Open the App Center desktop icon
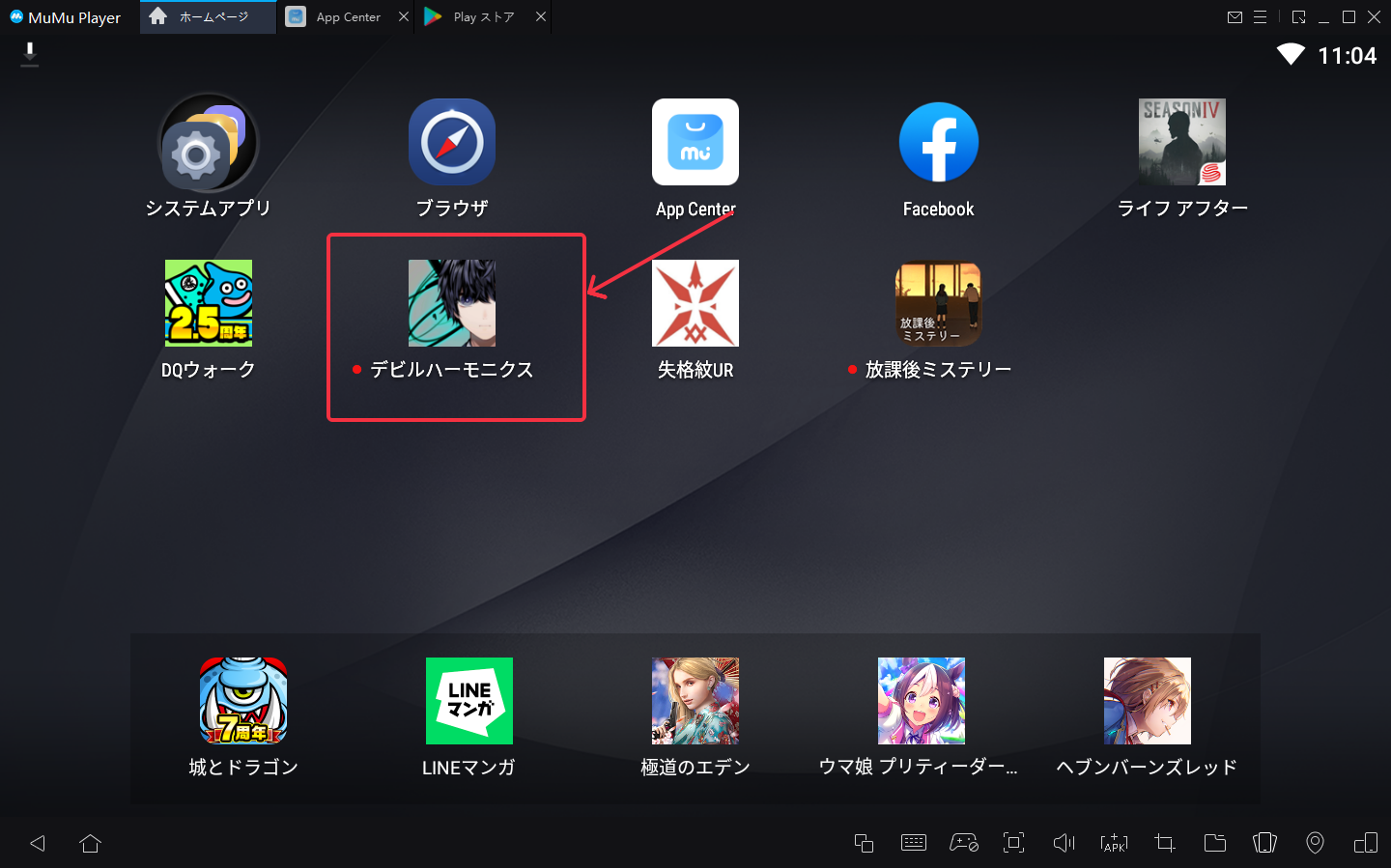1391x868 pixels. 695,142
